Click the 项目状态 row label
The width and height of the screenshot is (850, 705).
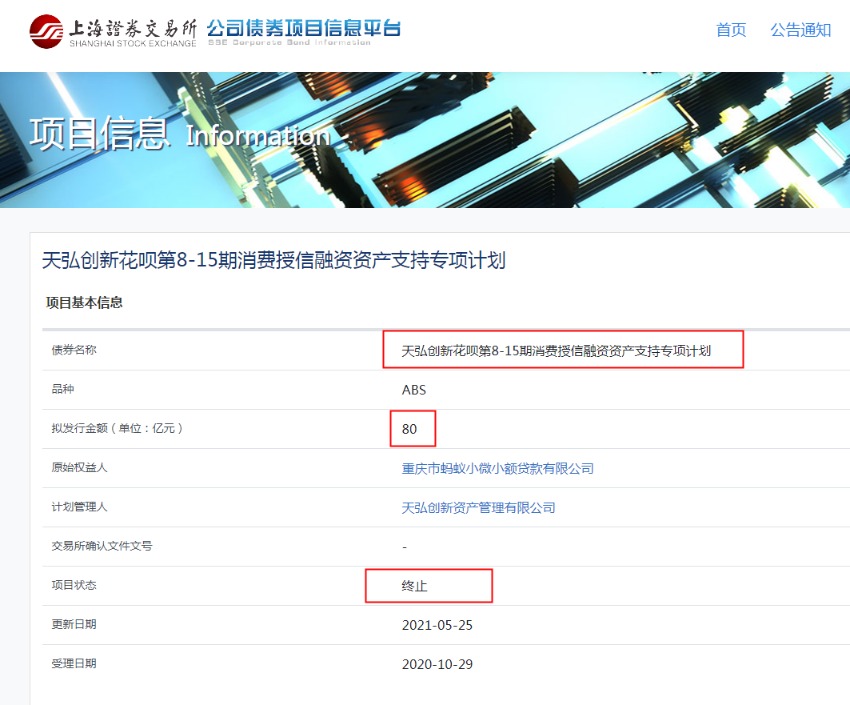(74, 585)
